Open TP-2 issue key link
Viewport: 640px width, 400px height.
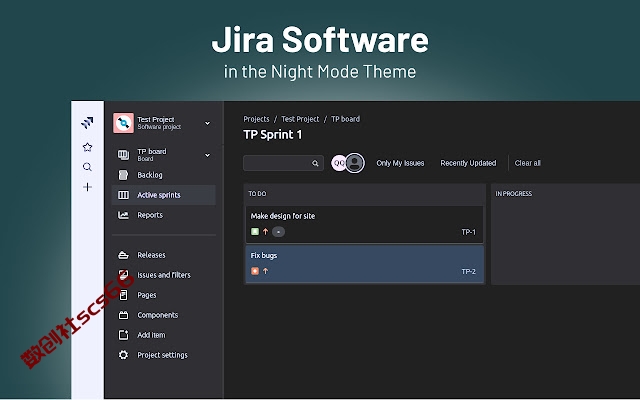coord(469,271)
